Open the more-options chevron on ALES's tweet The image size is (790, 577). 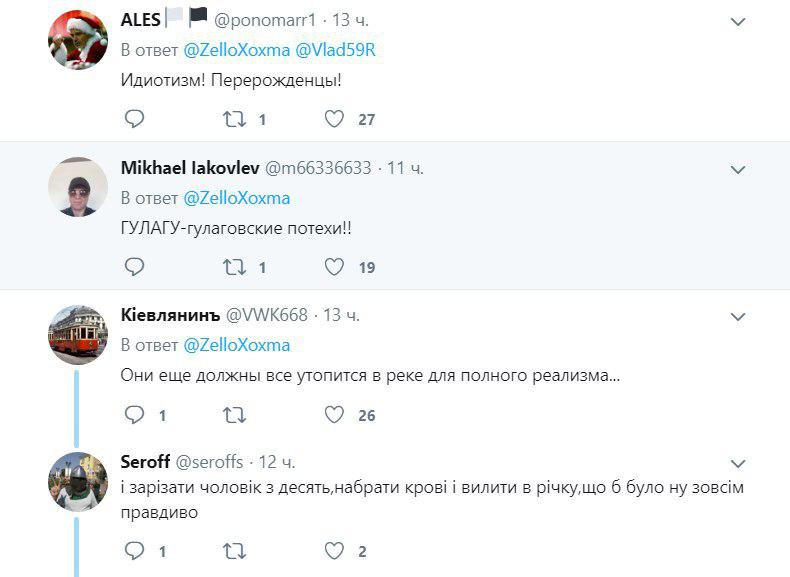point(738,22)
